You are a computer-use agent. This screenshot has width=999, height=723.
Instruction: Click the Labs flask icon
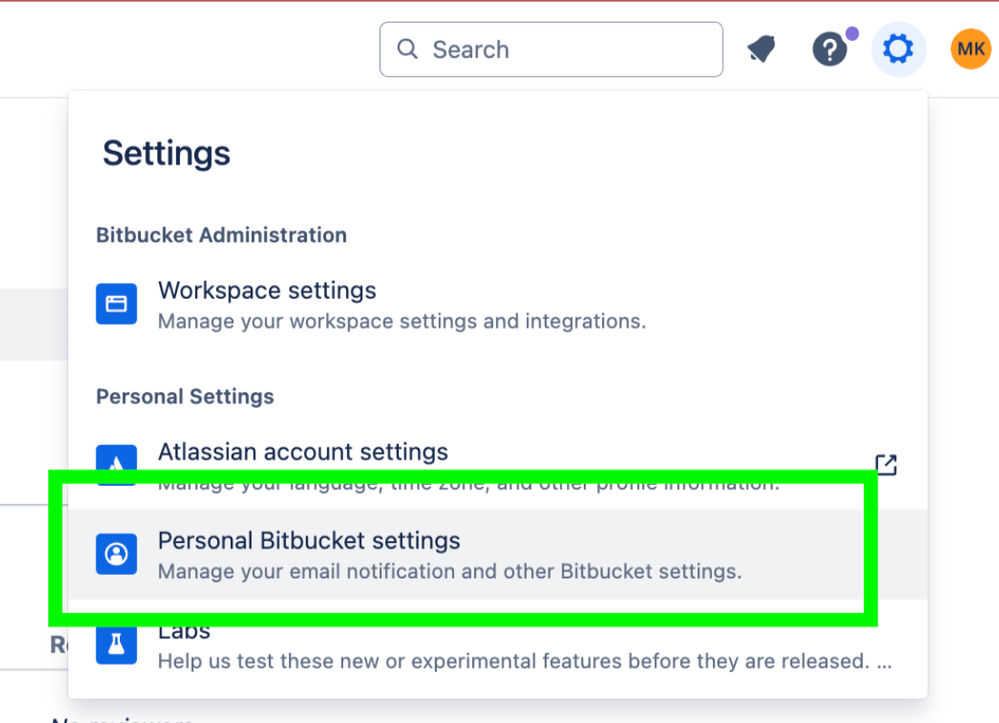coord(117,645)
